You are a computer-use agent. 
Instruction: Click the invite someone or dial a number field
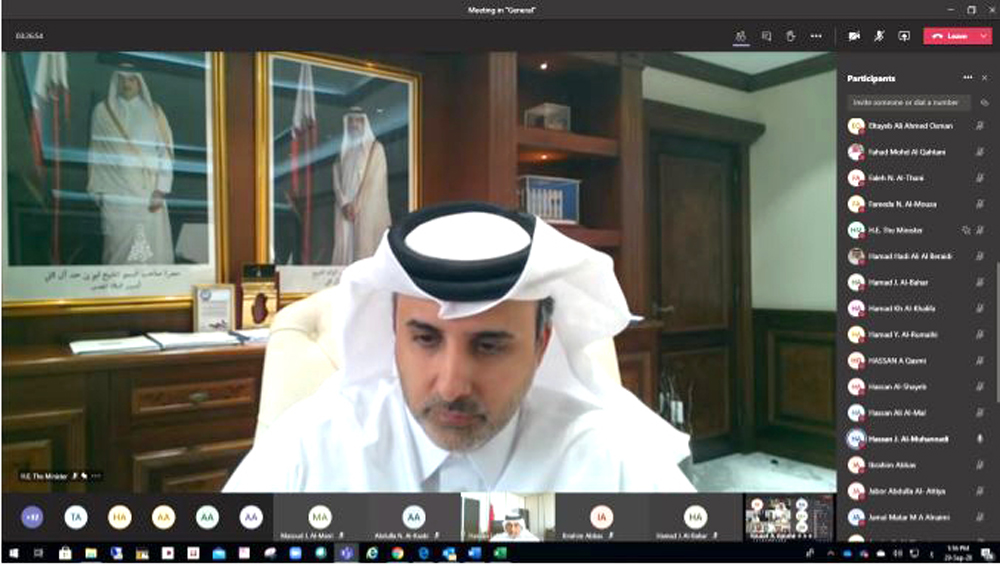click(908, 102)
